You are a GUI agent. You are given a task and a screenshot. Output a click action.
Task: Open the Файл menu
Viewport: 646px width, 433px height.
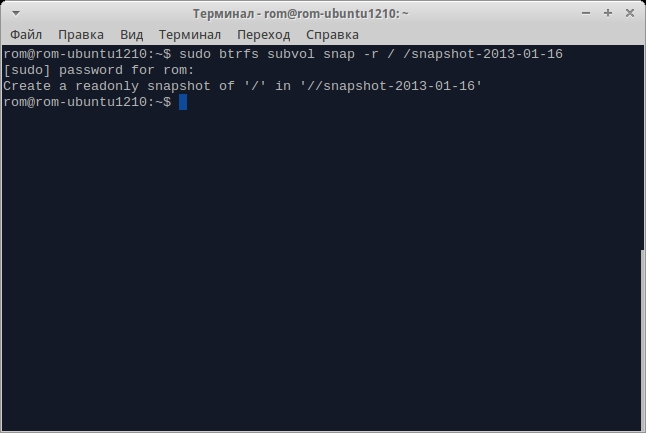(x=26, y=35)
